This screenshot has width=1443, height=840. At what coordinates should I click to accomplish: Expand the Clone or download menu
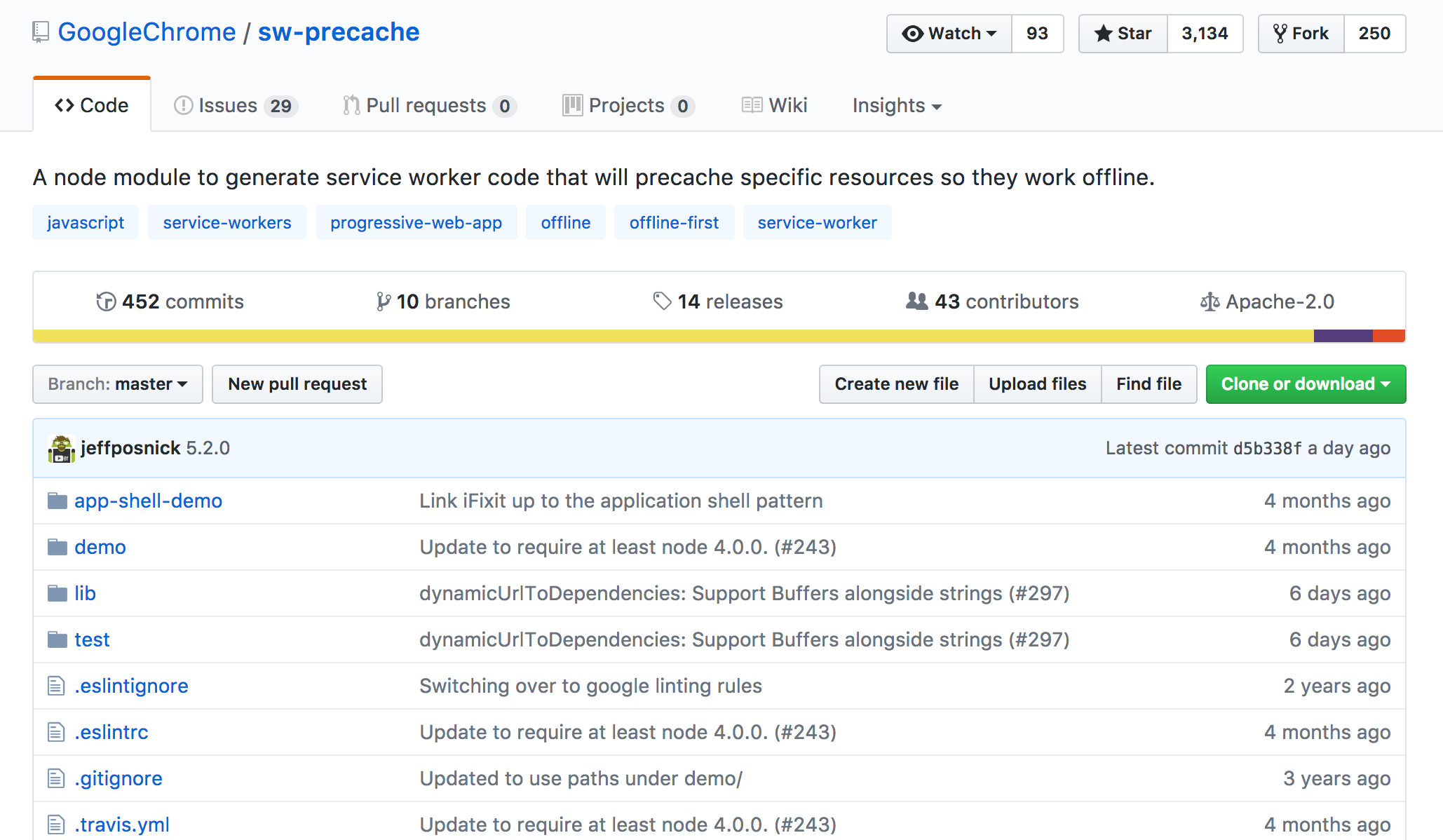tap(1306, 384)
